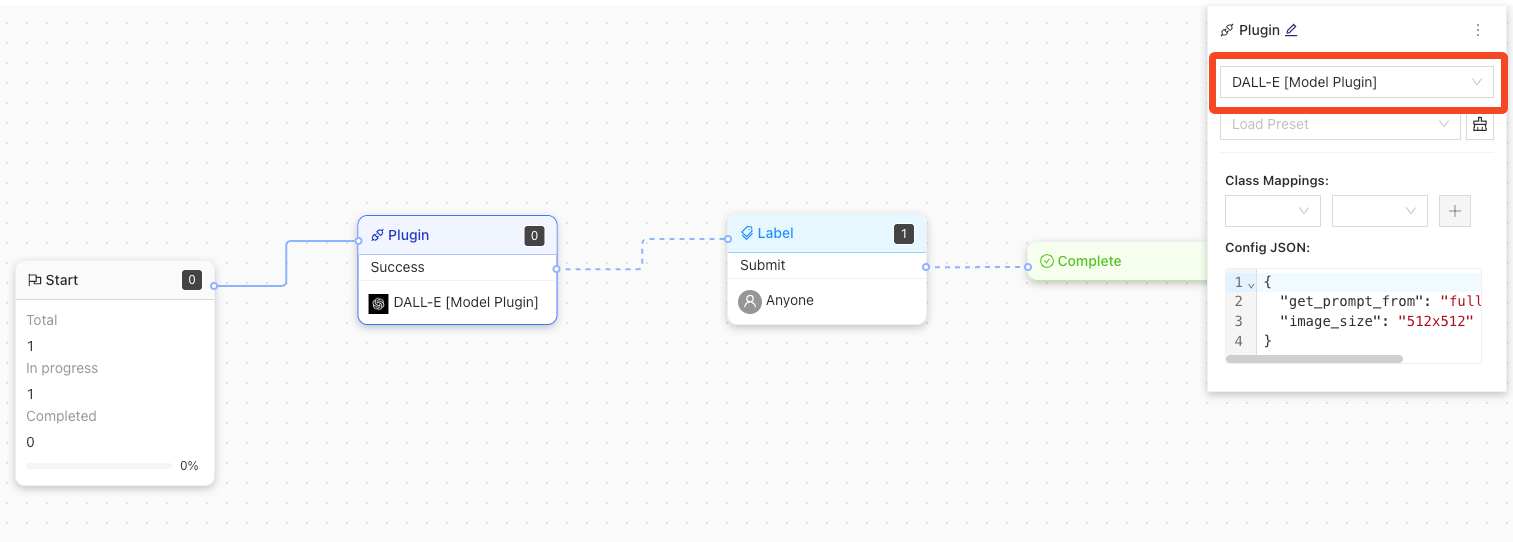
Task: Open the first Class Mappings dropdown
Action: click(1272, 211)
